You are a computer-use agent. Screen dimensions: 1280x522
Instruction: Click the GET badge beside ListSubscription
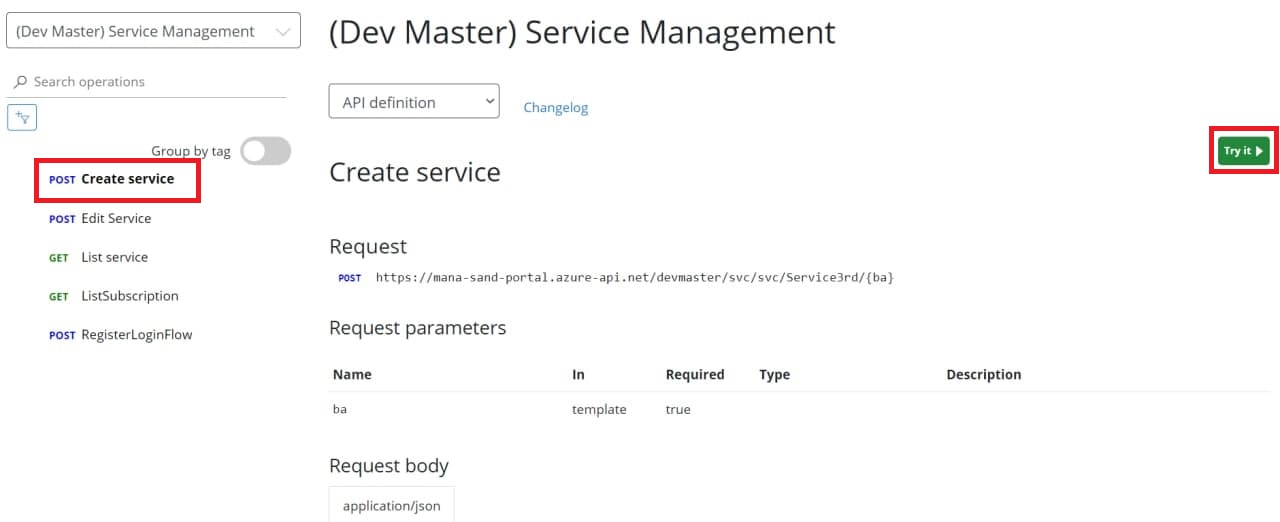[x=59, y=297]
